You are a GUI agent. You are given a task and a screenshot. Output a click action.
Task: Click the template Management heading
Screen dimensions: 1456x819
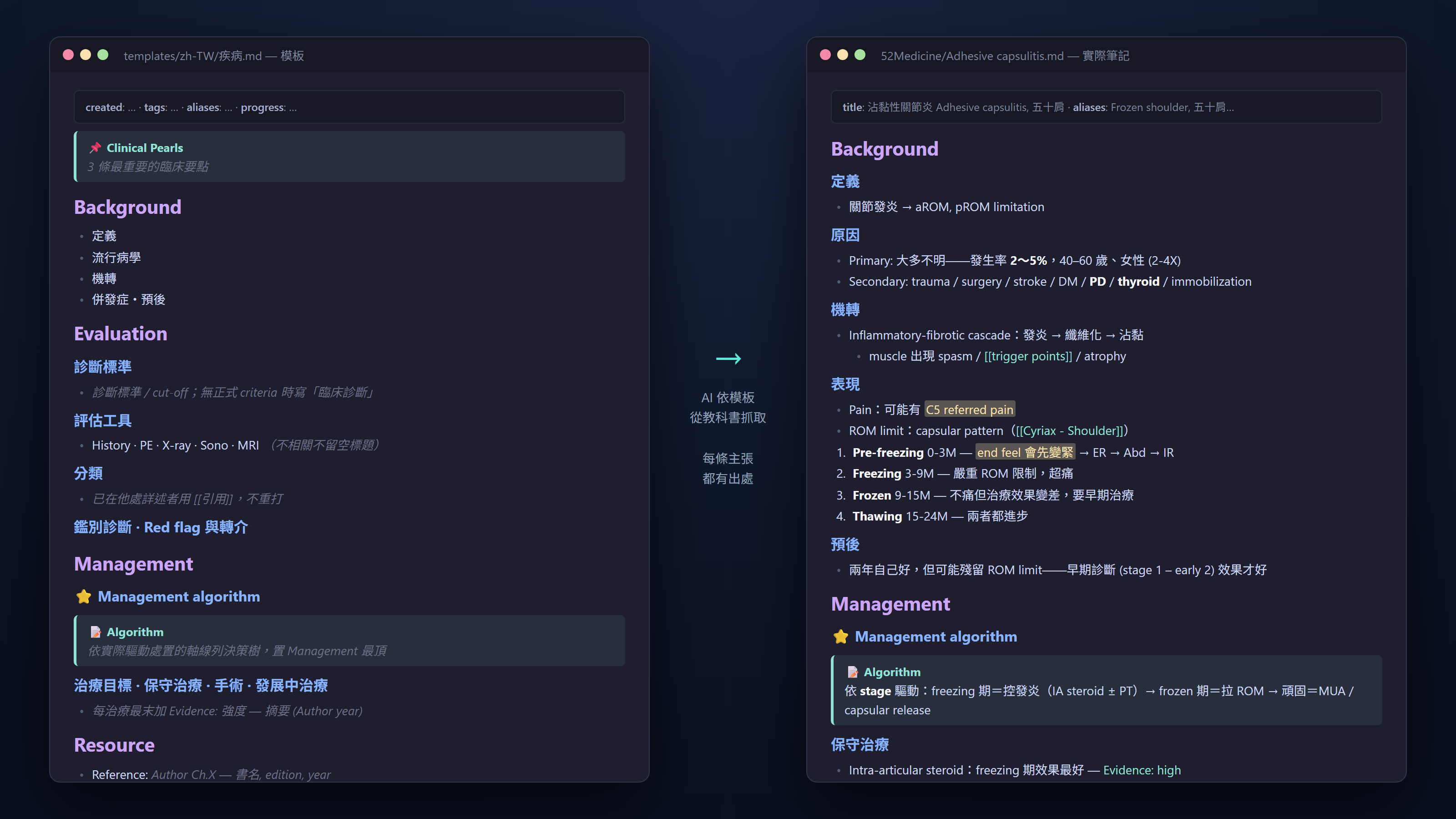pos(133,564)
